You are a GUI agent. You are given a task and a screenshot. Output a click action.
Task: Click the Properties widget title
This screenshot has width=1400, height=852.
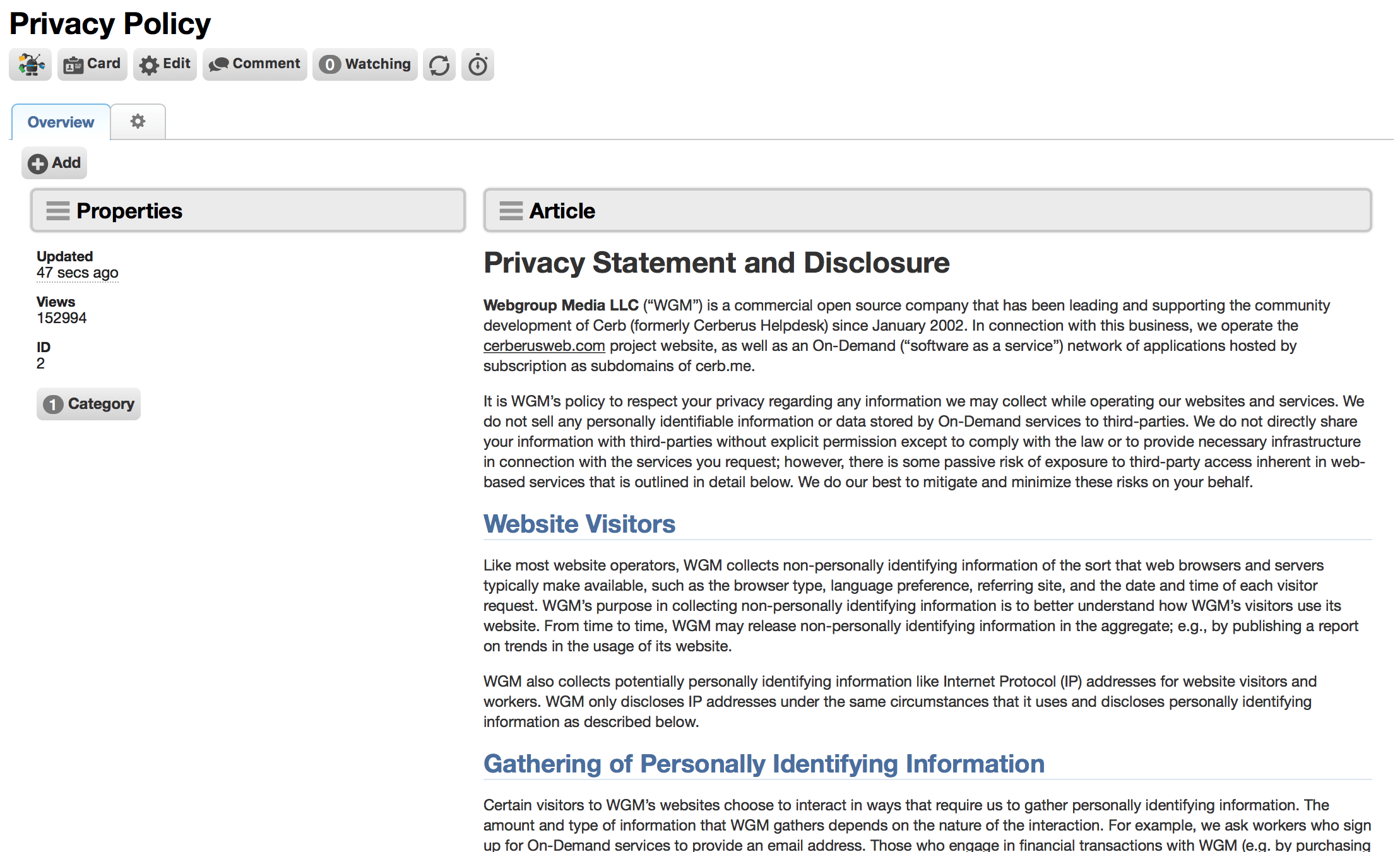129,211
